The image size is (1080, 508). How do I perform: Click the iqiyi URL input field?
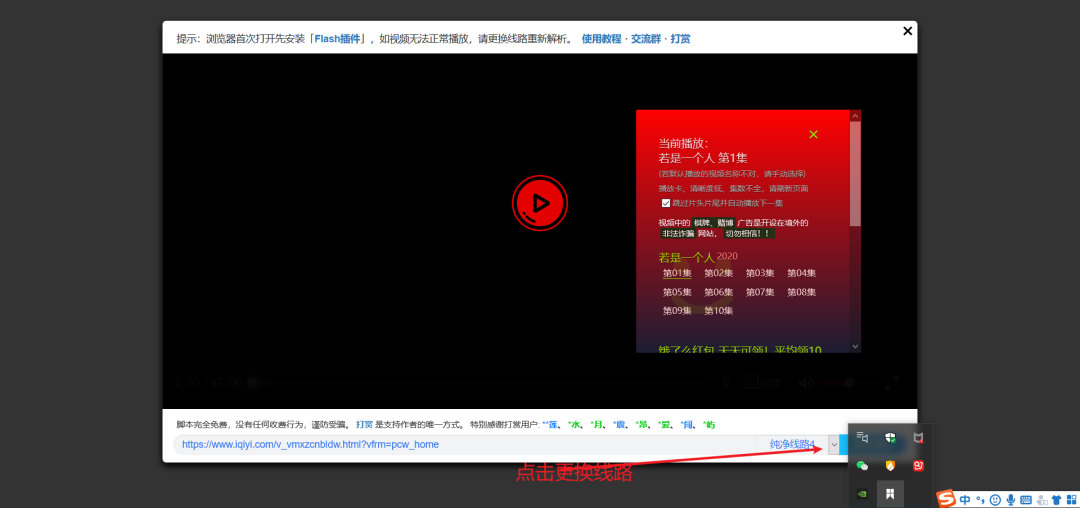coord(464,445)
